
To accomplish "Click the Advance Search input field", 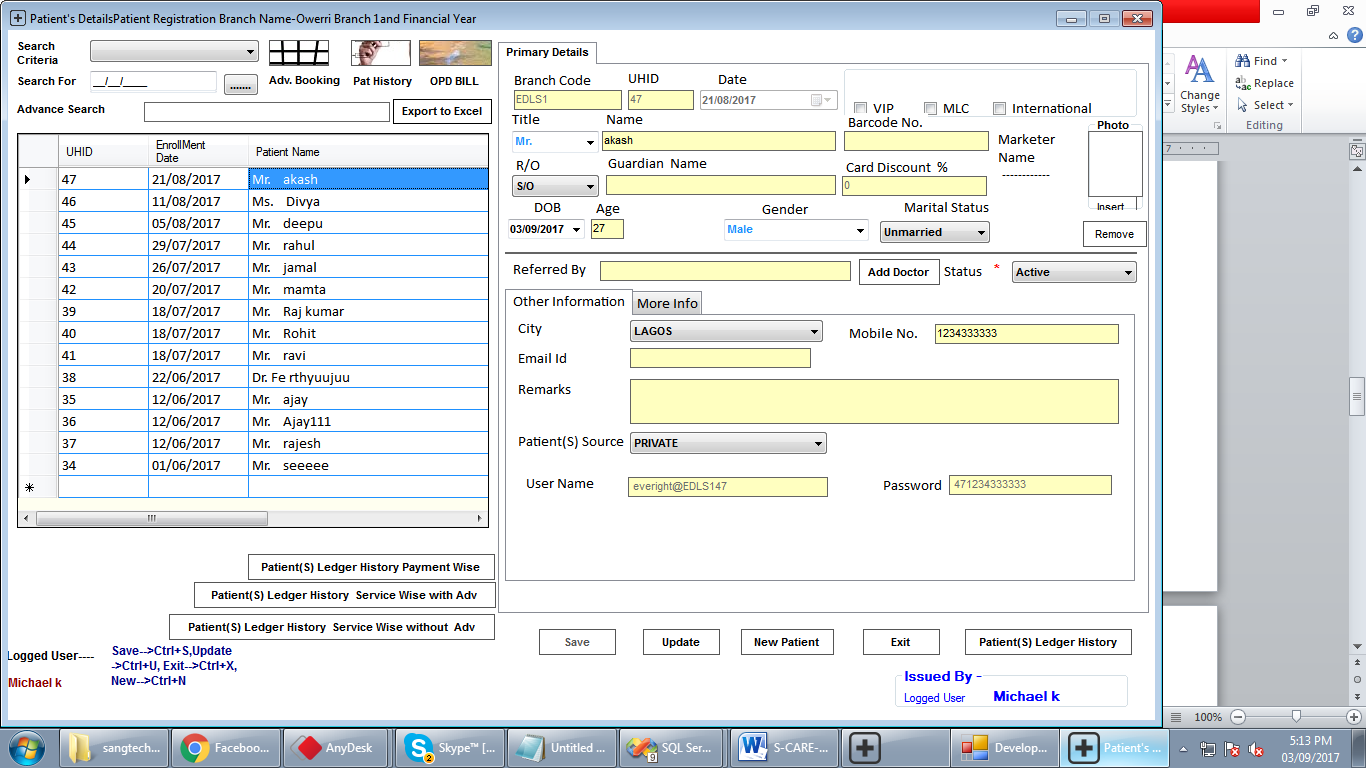I will 267,112.
